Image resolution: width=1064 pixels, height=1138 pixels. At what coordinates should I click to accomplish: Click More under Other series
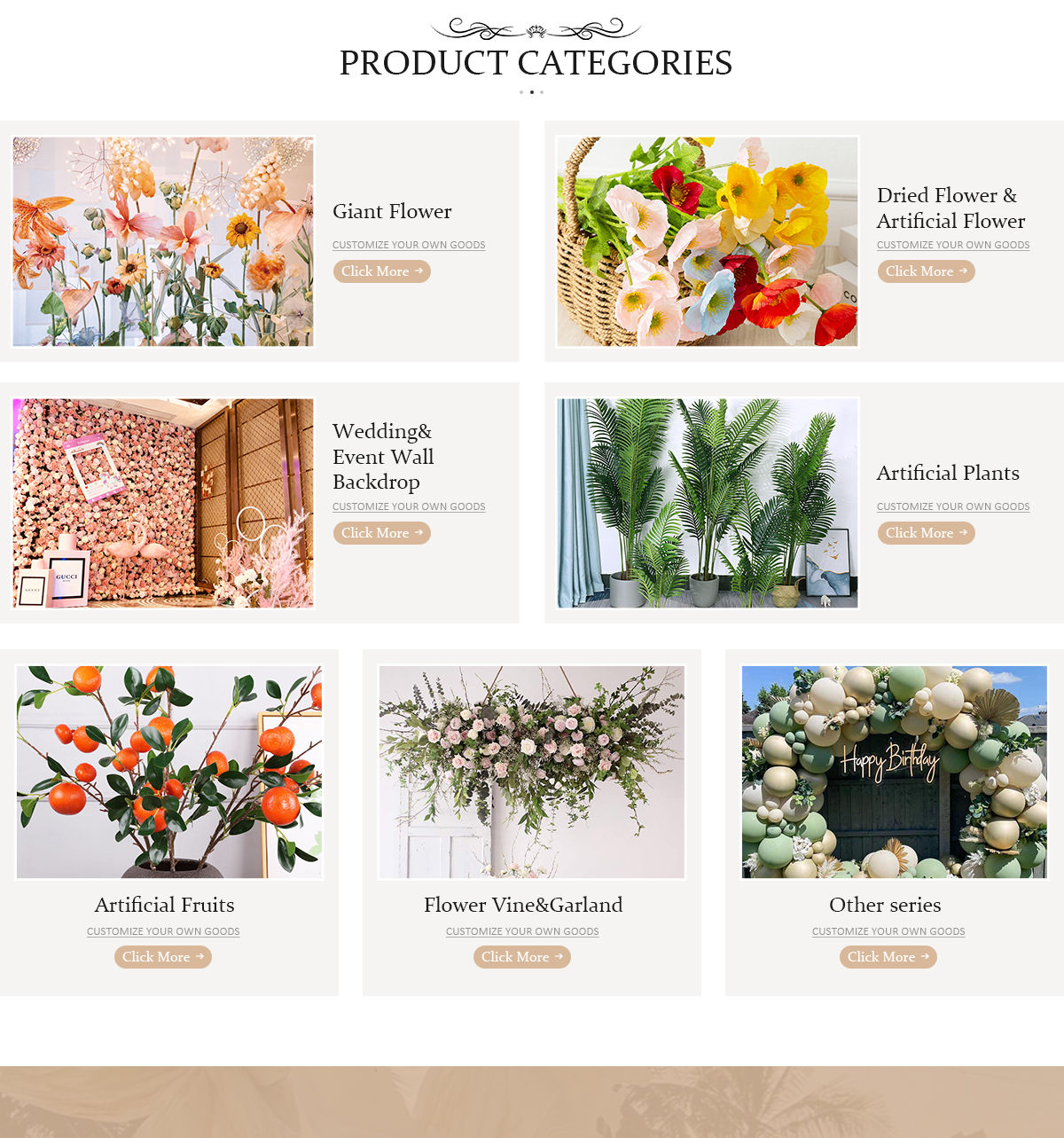click(x=888, y=957)
